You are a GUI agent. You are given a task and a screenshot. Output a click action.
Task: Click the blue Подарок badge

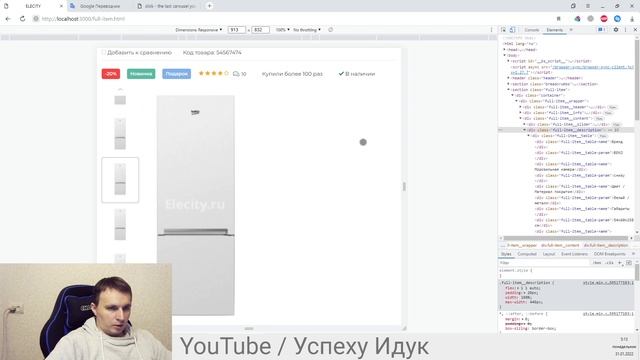coord(176,74)
